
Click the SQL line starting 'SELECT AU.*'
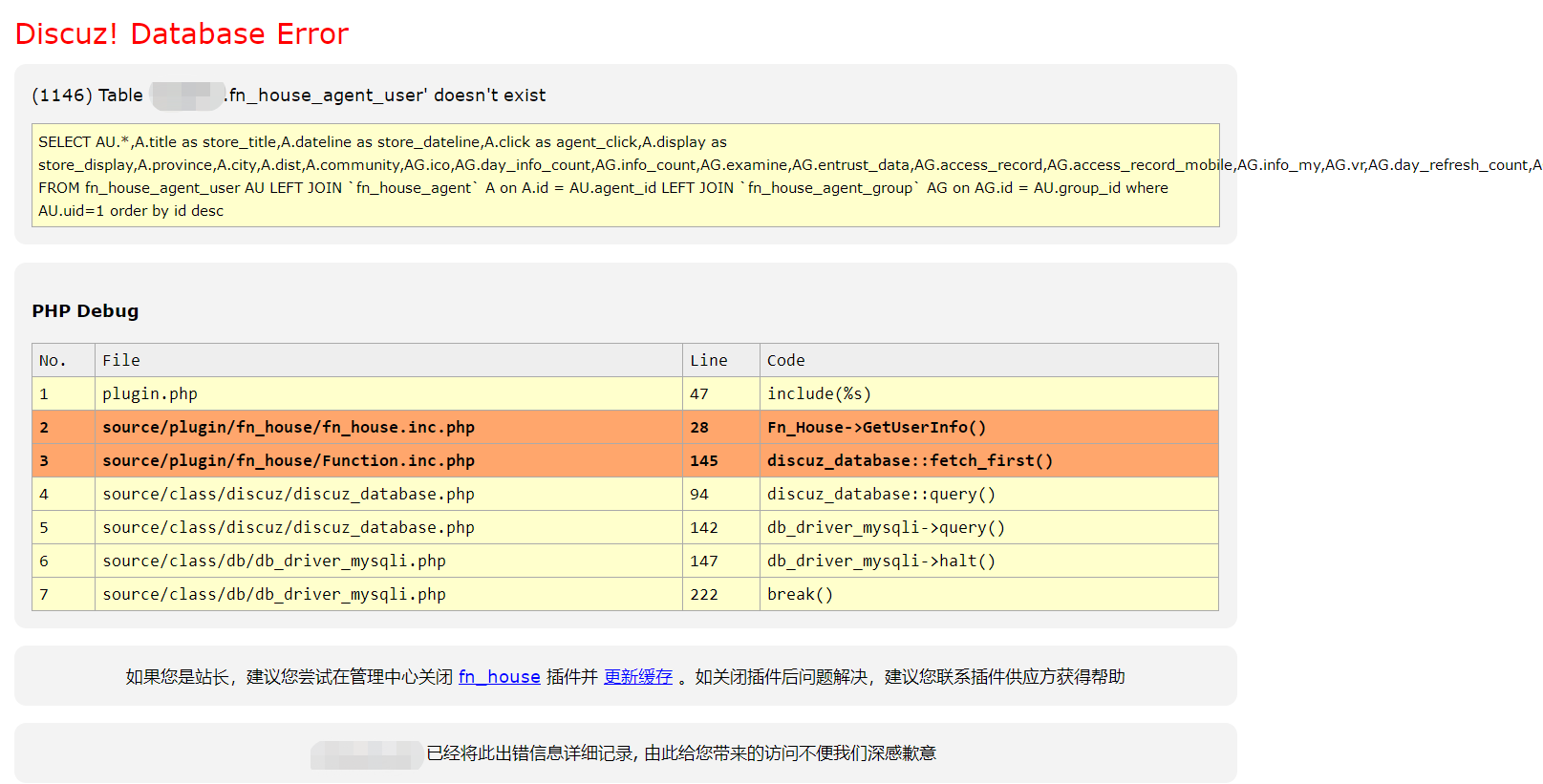382,142
